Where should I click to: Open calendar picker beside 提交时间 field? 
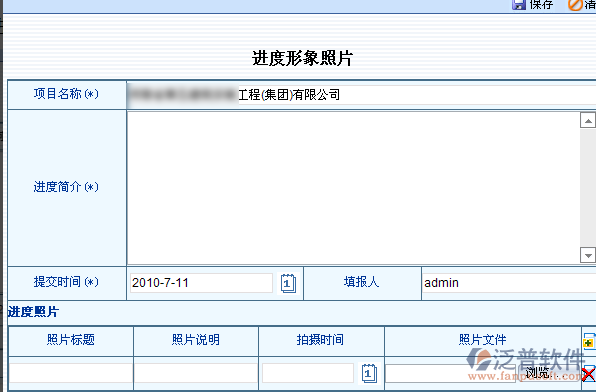288,283
